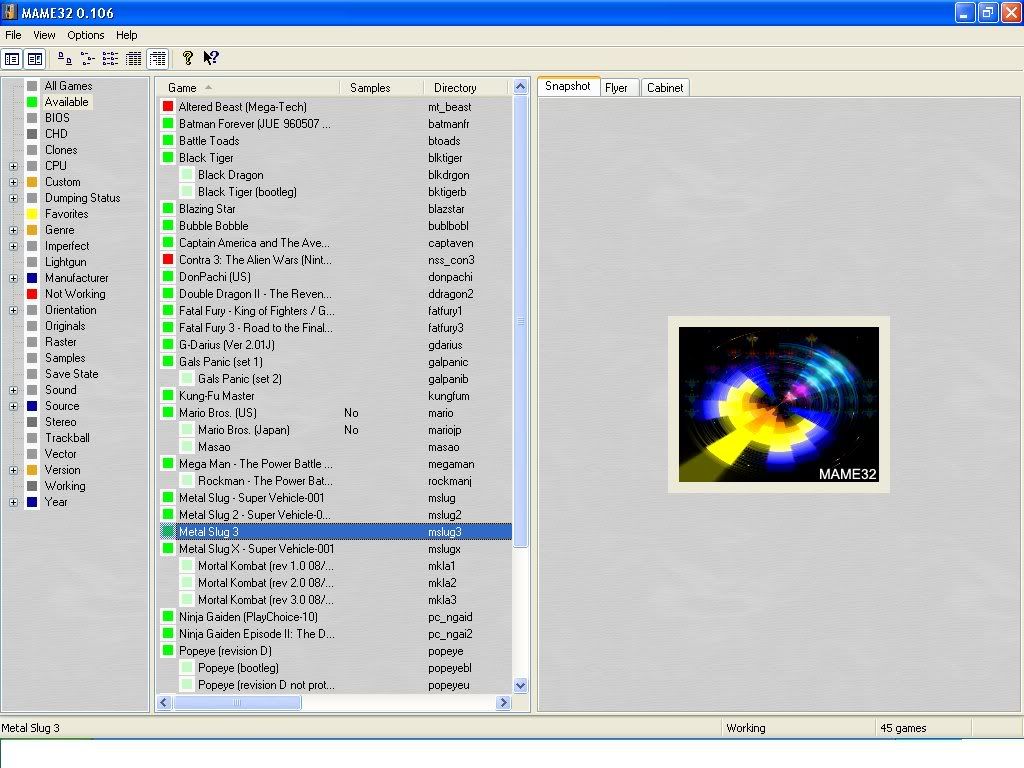The width and height of the screenshot is (1024, 768).
Task: Click the Originals folder icon
Action: coord(31,326)
